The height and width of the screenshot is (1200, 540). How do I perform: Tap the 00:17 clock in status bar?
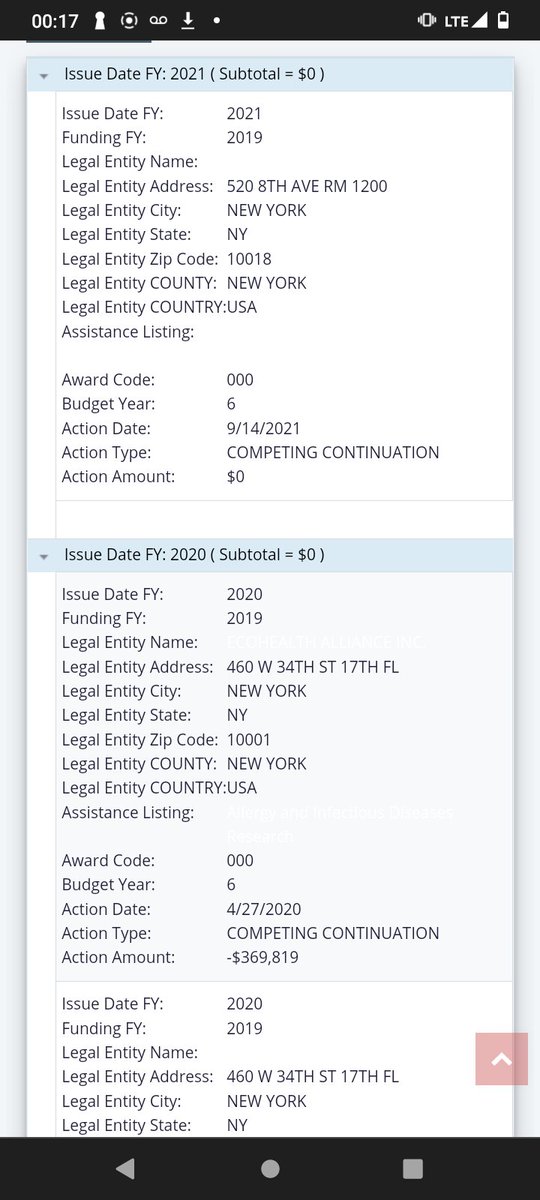coord(55,21)
